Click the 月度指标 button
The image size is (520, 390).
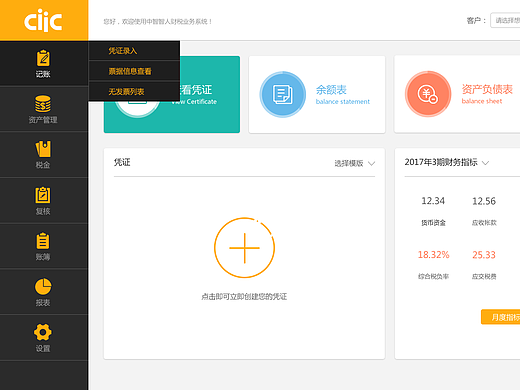coord(500,317)
